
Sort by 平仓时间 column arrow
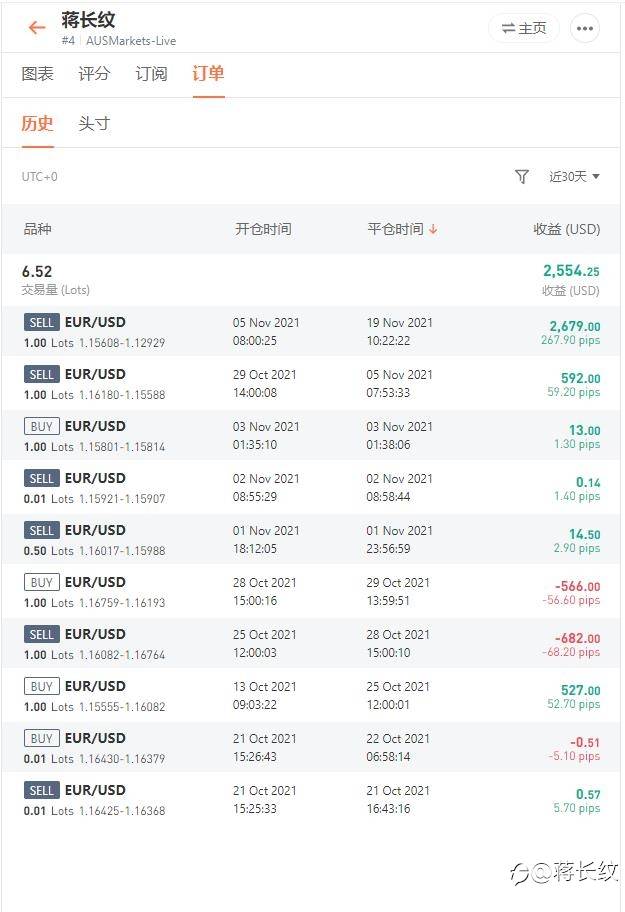point(433,229)
